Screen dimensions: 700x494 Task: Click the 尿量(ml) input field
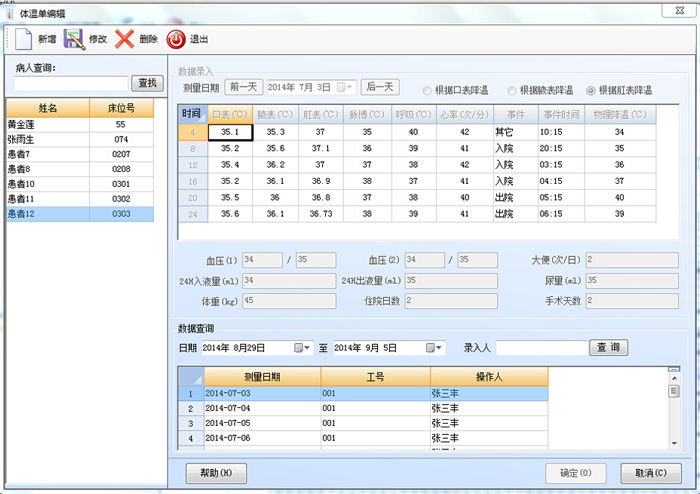click(632, 281)
